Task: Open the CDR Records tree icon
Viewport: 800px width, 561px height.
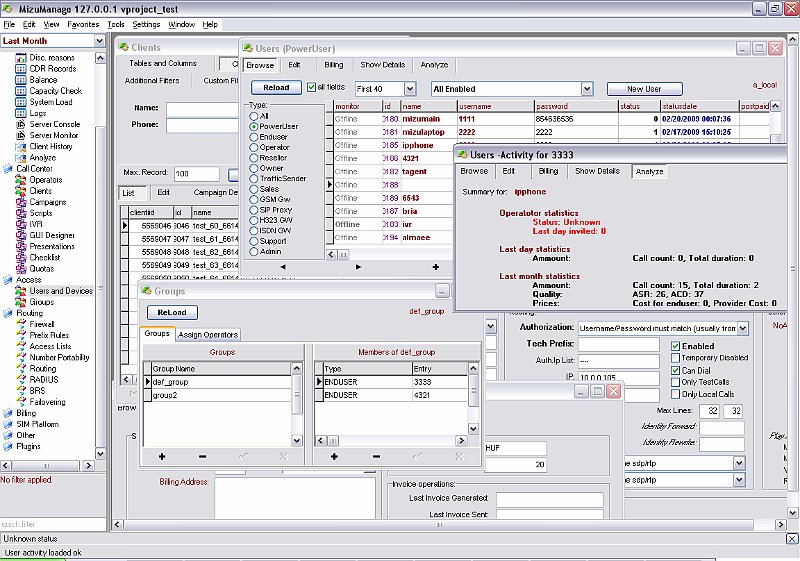Action: pos(20,69)
